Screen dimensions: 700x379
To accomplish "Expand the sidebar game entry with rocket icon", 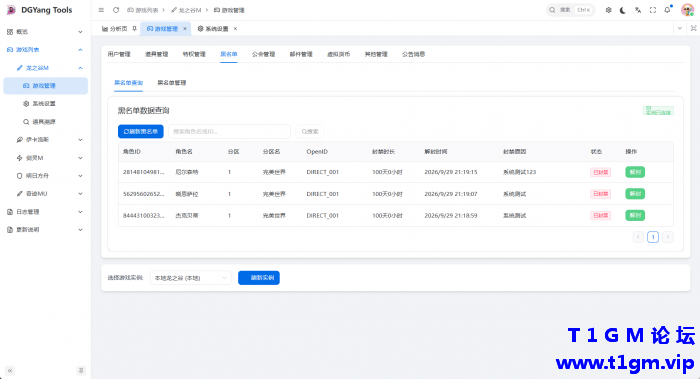I will coord(45,140).
